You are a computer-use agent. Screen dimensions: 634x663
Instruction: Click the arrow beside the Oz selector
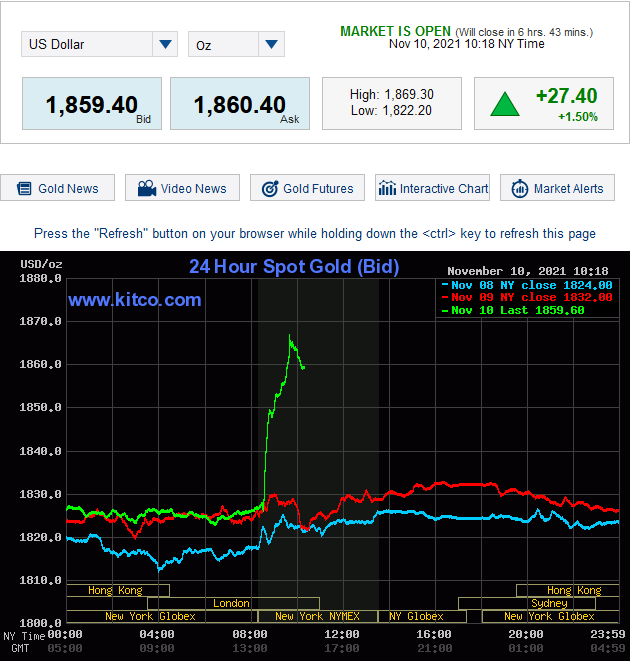(272, 44)
